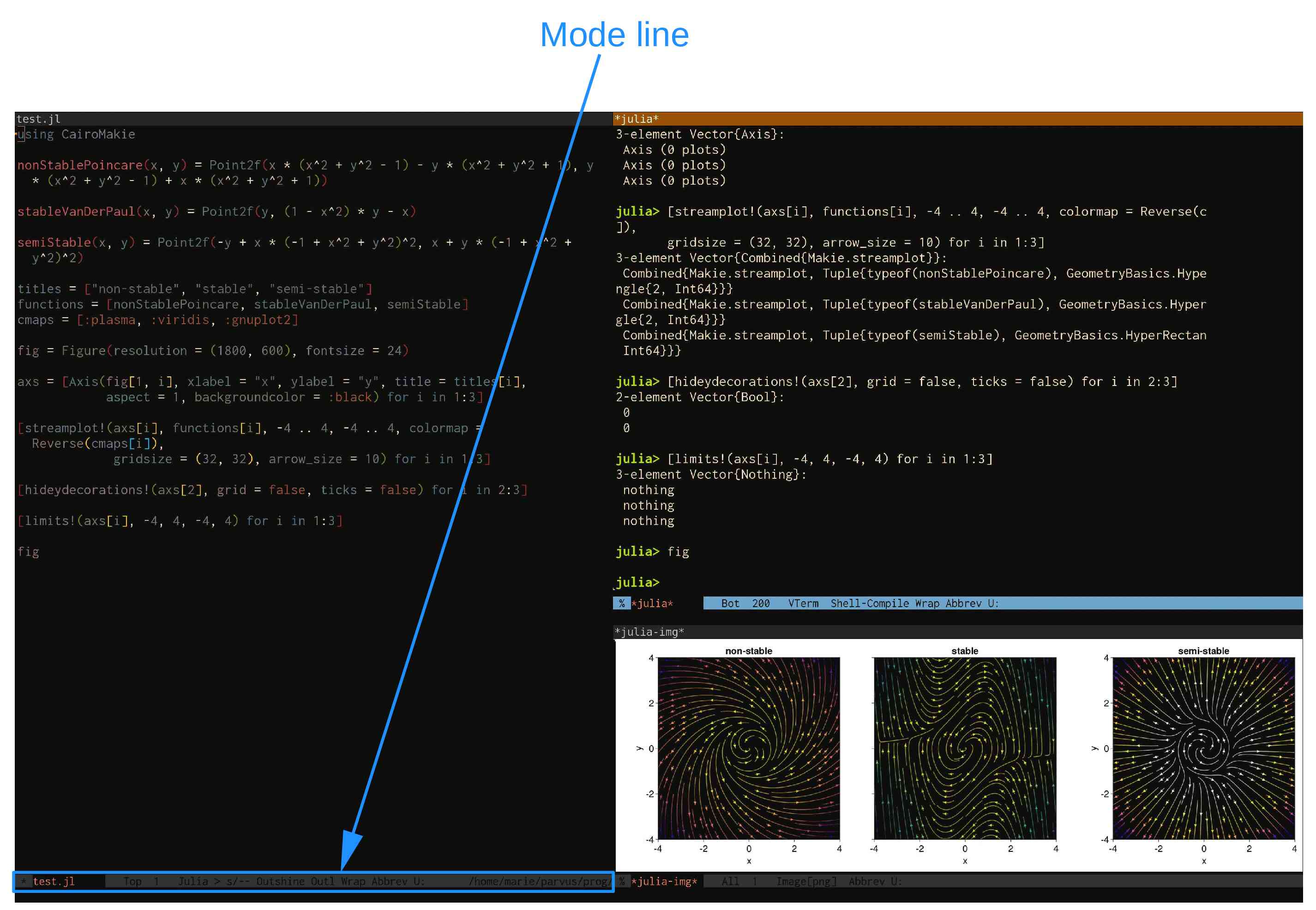
Task: Click 'All' position in *julia-img* mode line
Action: coord(730,881)
